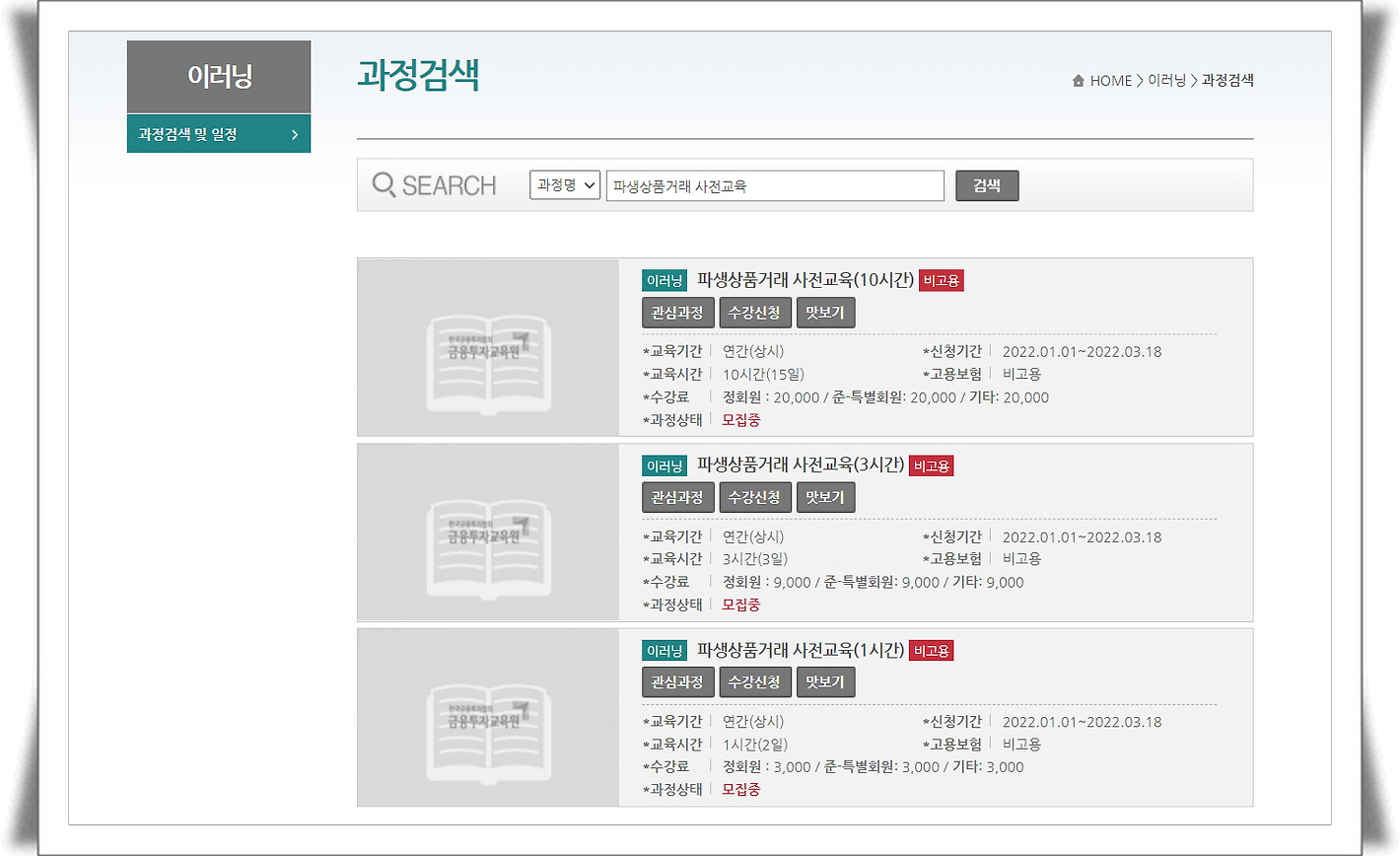Screen dimensions: 1400x856
Task: Open the 파생상품거래 사전교육(1시간) course title
Action: (x=800, y=651)
